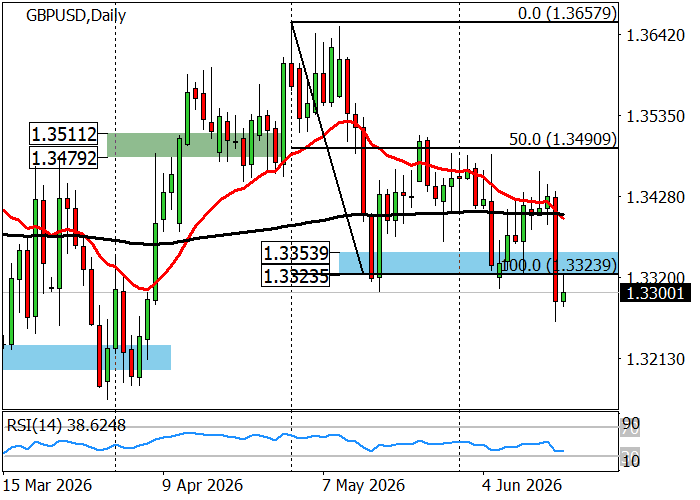Select the 1.35112 price label
Viewport: 700px width, 500px height.
[64, 134]
